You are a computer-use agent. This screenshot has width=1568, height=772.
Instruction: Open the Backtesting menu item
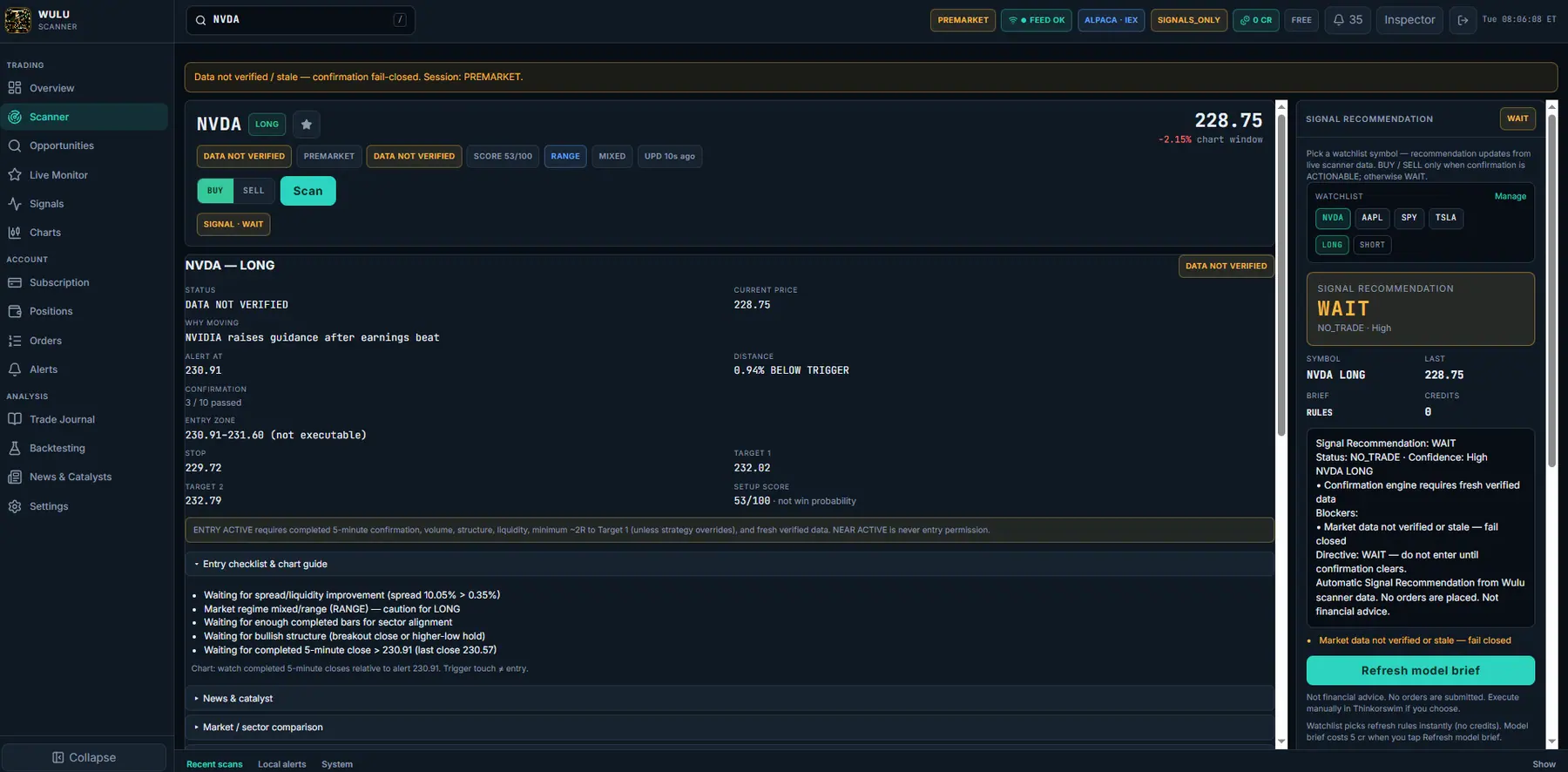(x=84, y=448)
